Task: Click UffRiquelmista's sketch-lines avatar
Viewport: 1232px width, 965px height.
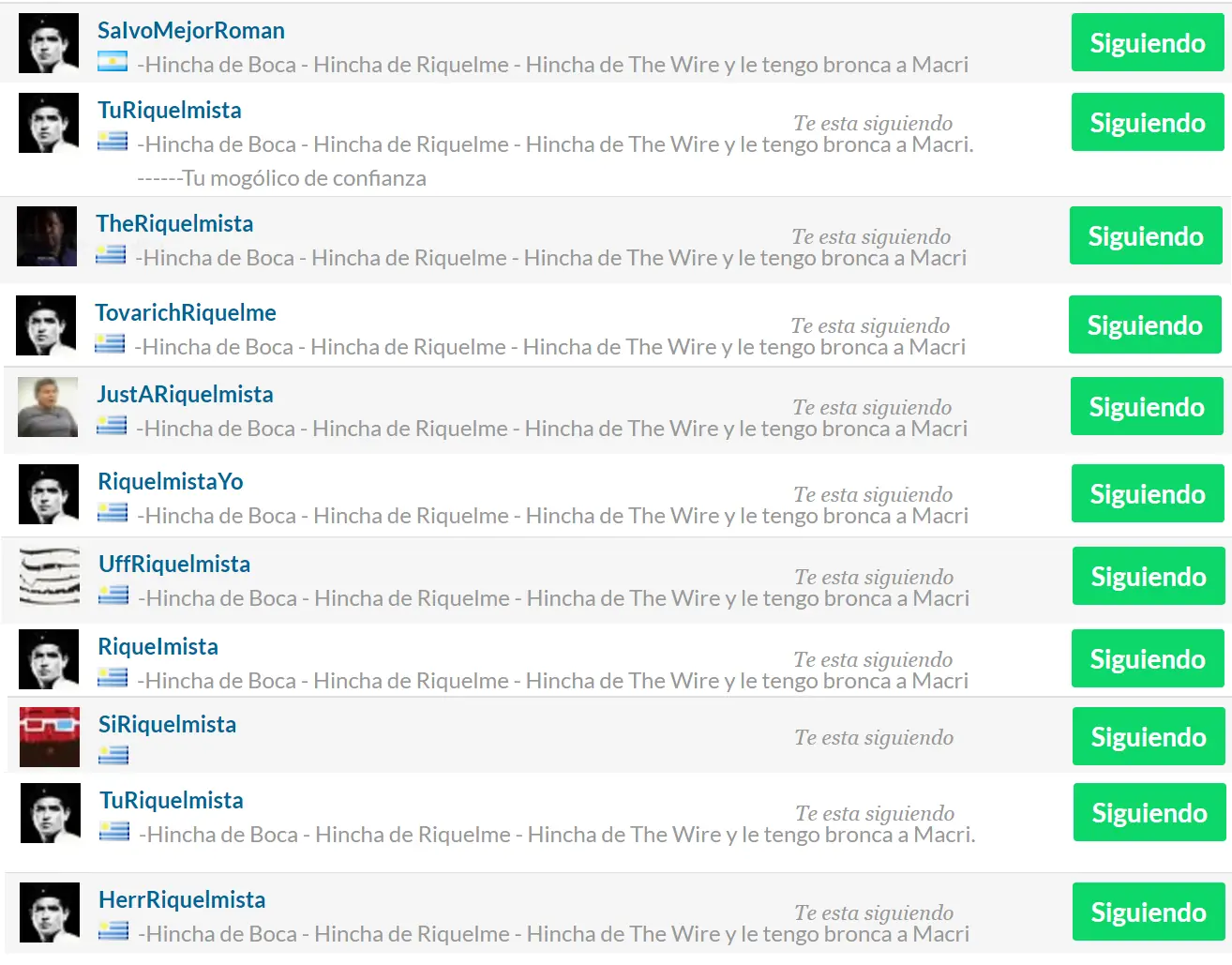Action: point(50,577)
